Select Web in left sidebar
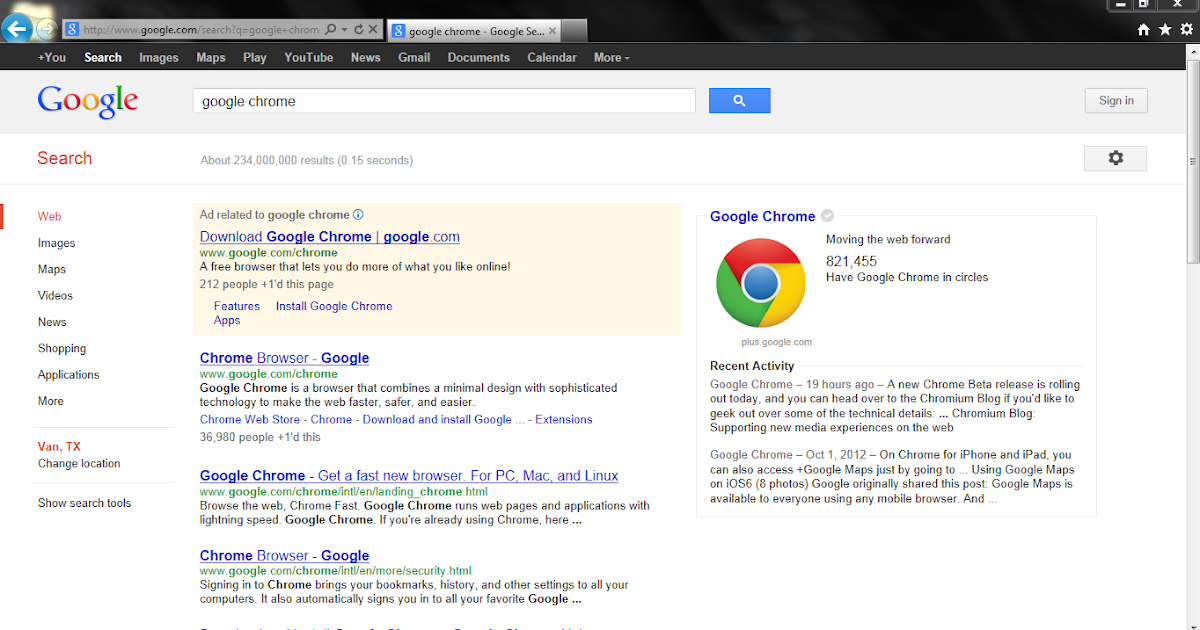The width and height of the screenshot is (1200, 630). pos(50,216)
